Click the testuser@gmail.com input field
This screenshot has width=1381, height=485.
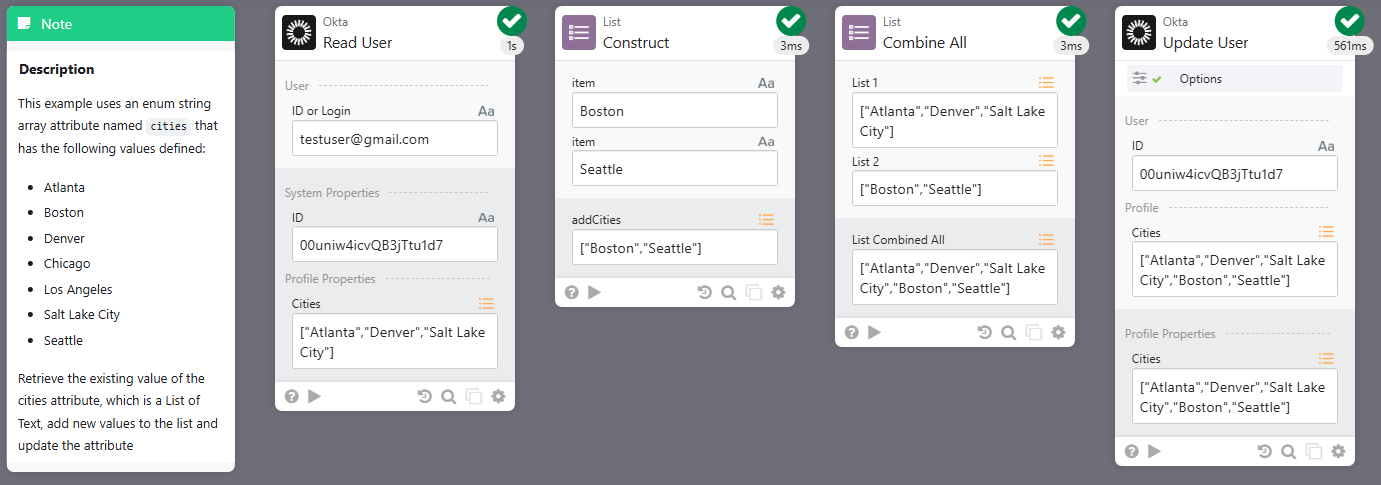394,139
